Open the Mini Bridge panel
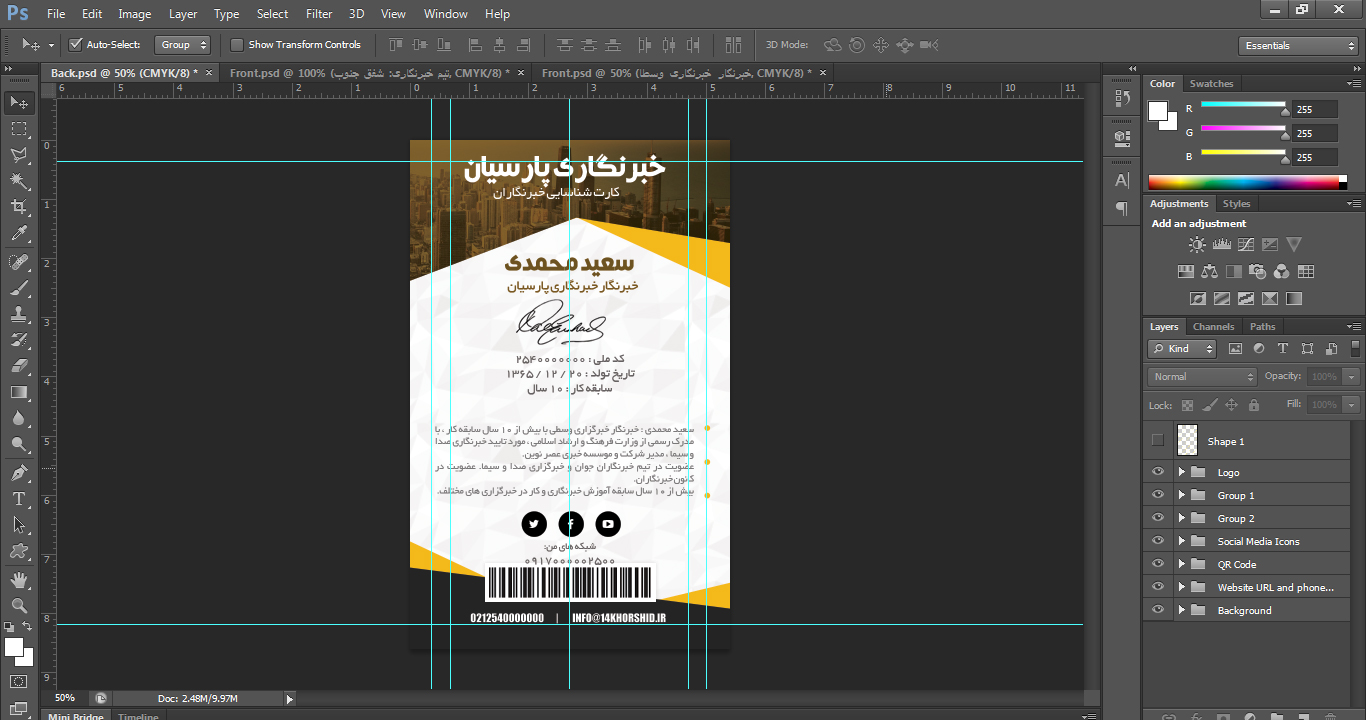Image resolution: width=1366 pixels, height=720 pixels. point(75,715)
